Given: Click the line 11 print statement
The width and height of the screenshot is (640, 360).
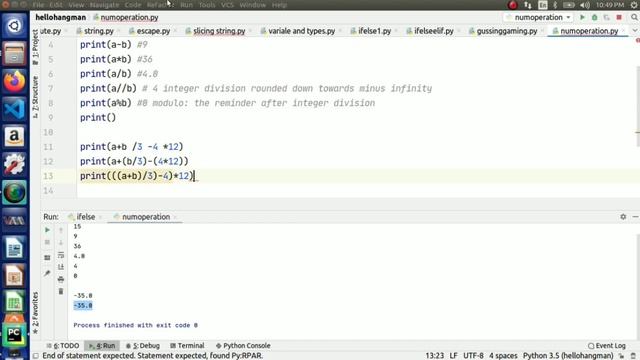Looking at the screenshot, I should [x=131, y=147].
